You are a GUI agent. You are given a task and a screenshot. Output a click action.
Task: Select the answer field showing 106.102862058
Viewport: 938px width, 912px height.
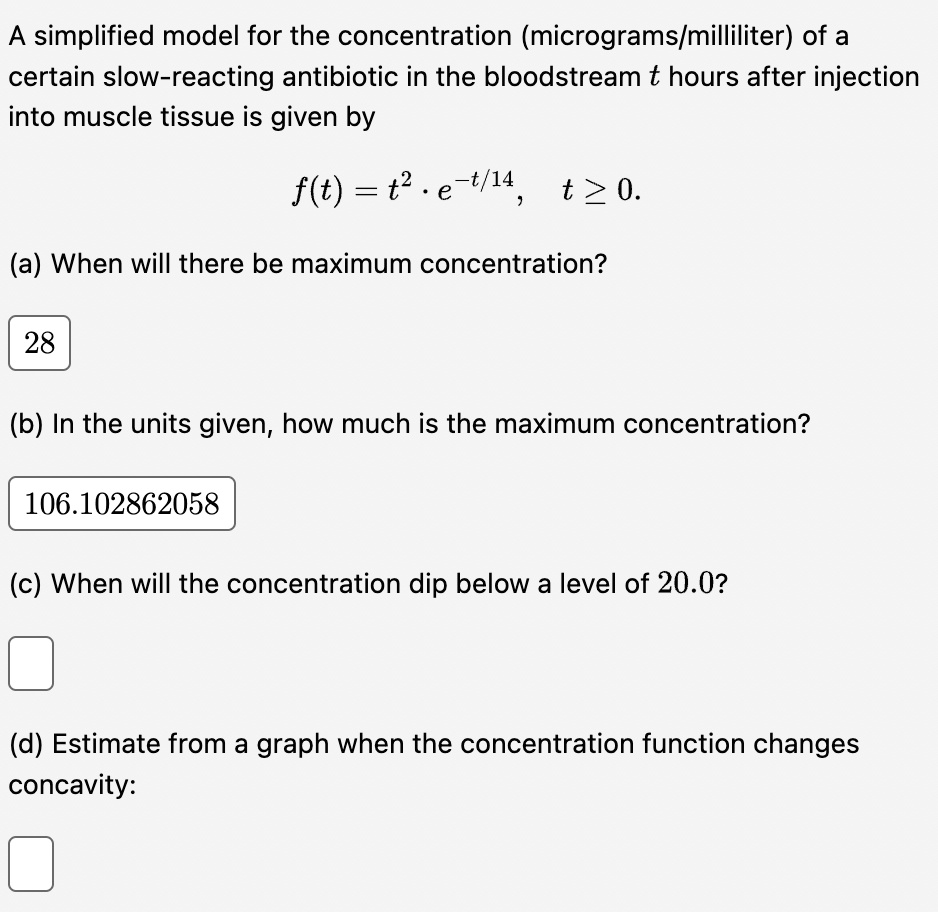pyautogui.click(x=120, y=504)
